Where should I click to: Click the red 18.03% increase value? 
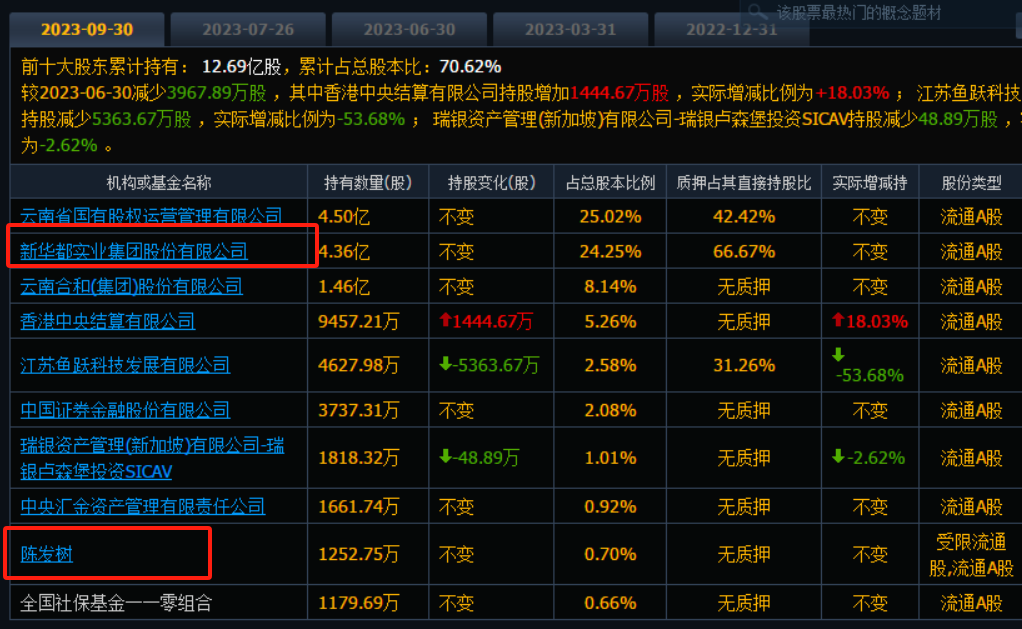(x=870, y=321)
